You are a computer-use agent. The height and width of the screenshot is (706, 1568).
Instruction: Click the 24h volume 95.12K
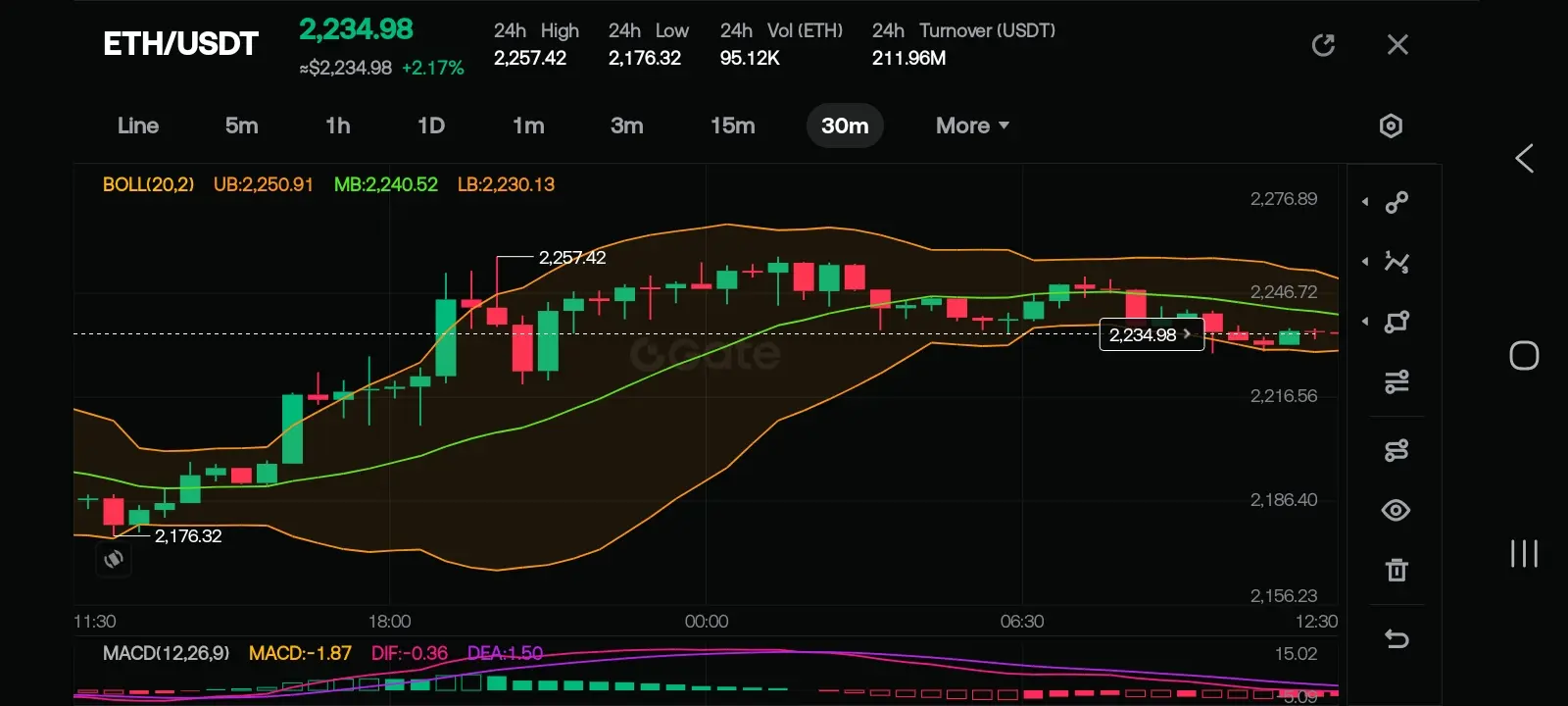(750, 58)
